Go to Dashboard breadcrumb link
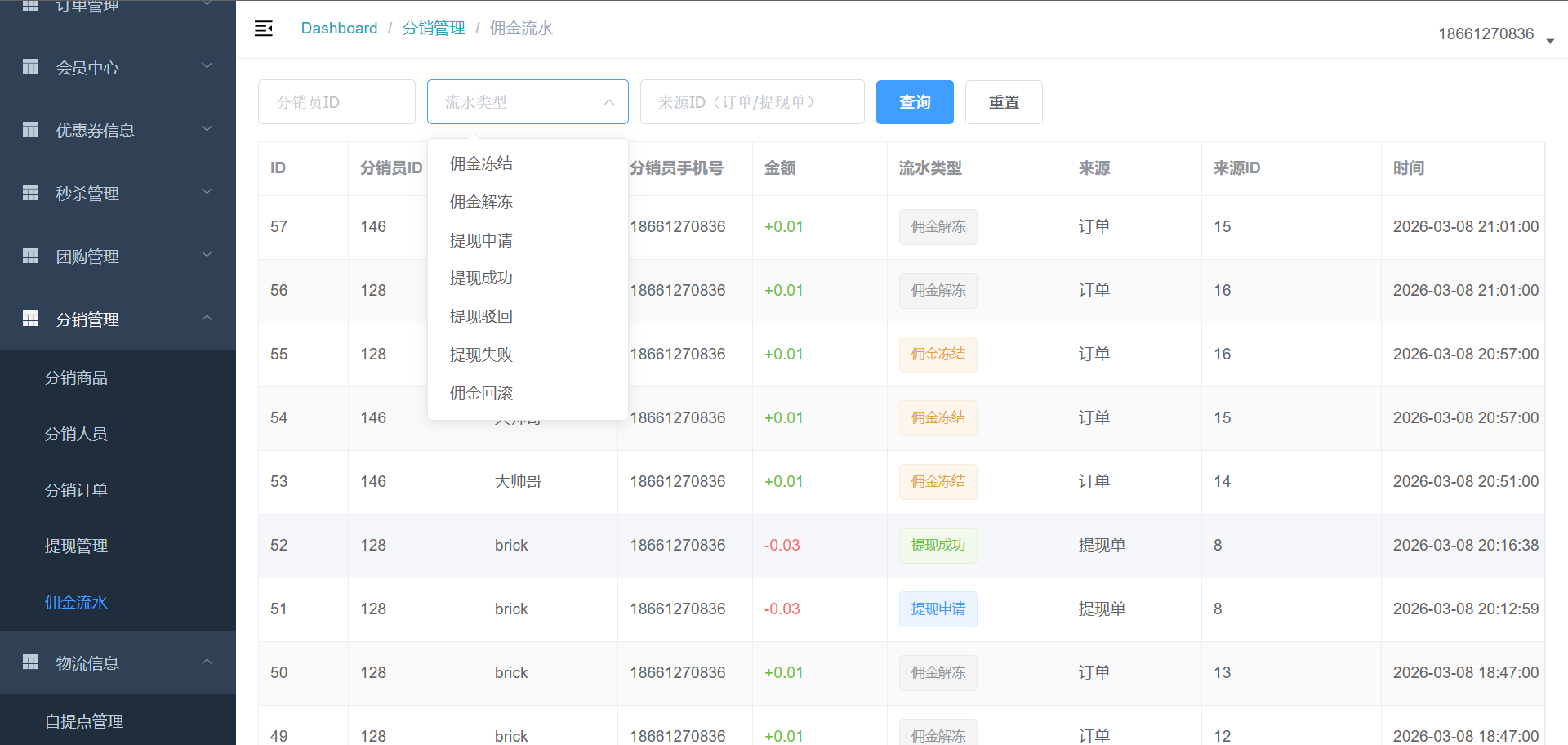This screenshot has height=745, width=1568. tap(339, 29)
